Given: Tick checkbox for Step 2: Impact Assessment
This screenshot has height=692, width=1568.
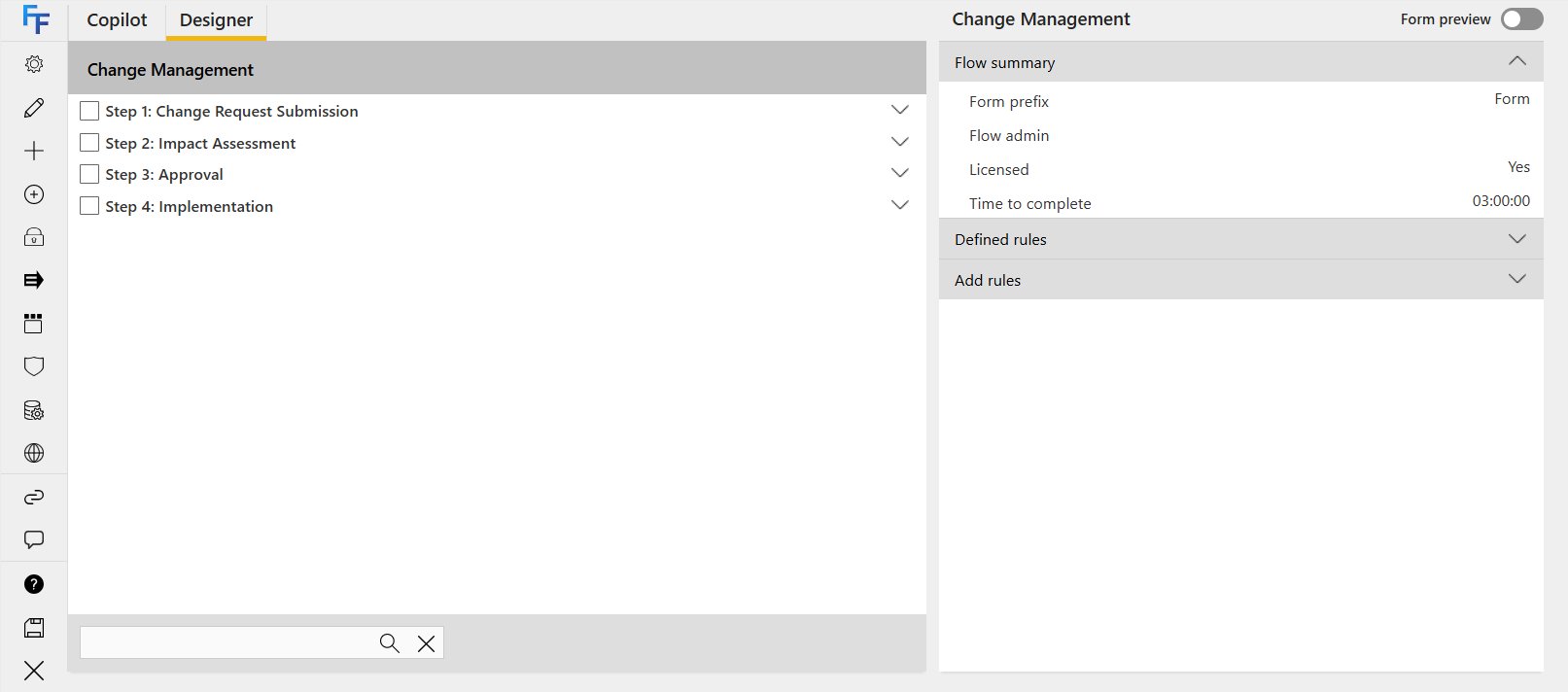Looking at the screenshot, I should 89,143.
